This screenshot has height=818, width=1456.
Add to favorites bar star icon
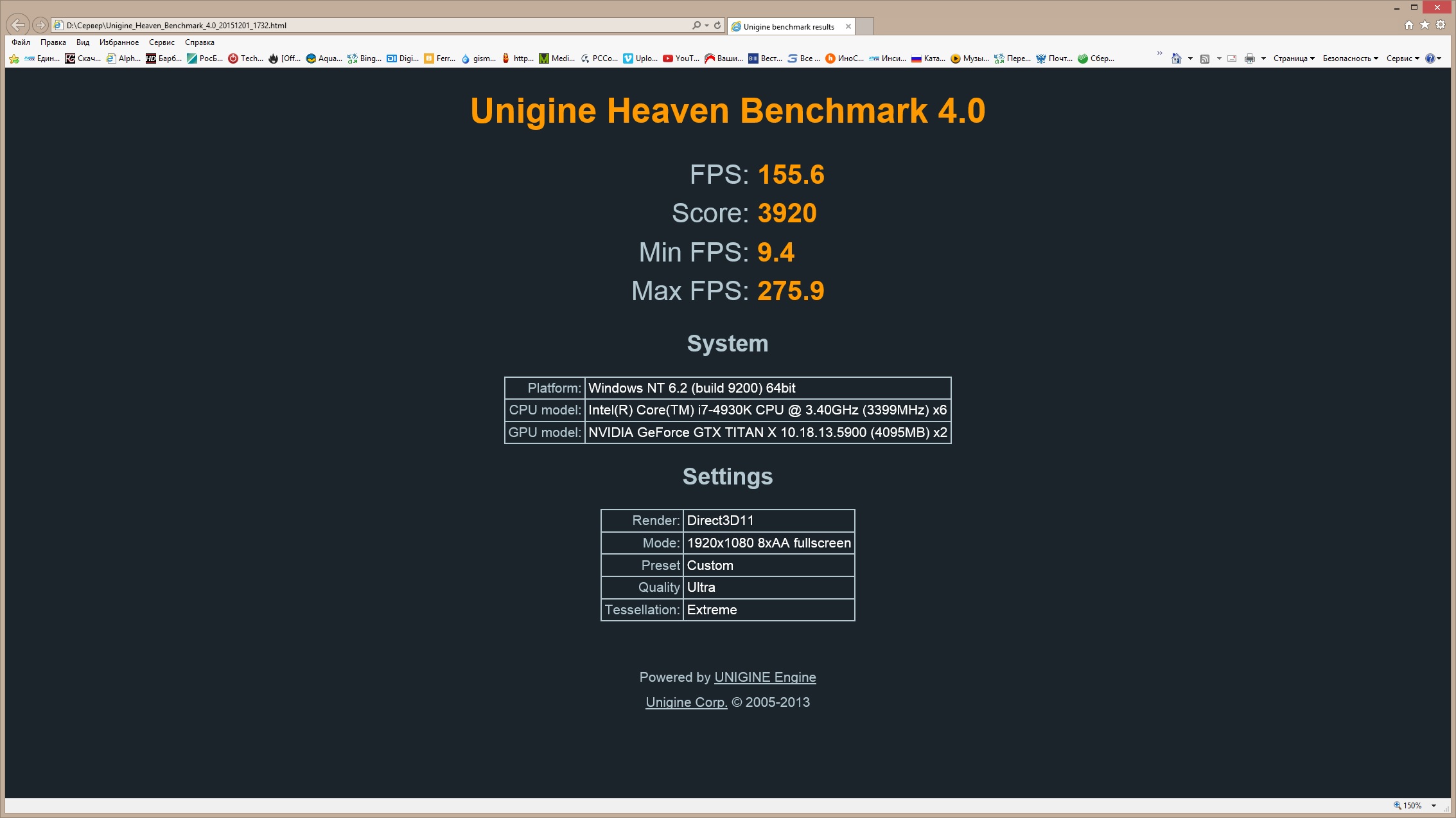(14, 58)
